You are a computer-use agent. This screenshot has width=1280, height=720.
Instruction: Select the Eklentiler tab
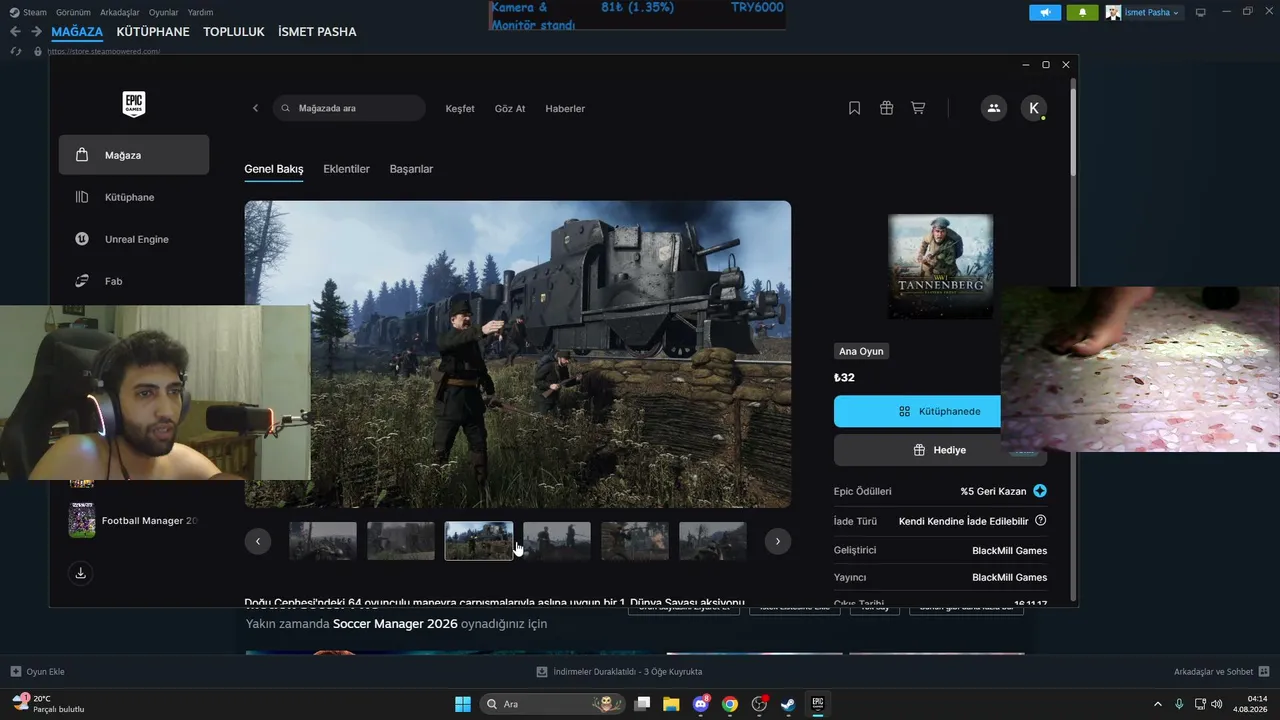[347, 169]
